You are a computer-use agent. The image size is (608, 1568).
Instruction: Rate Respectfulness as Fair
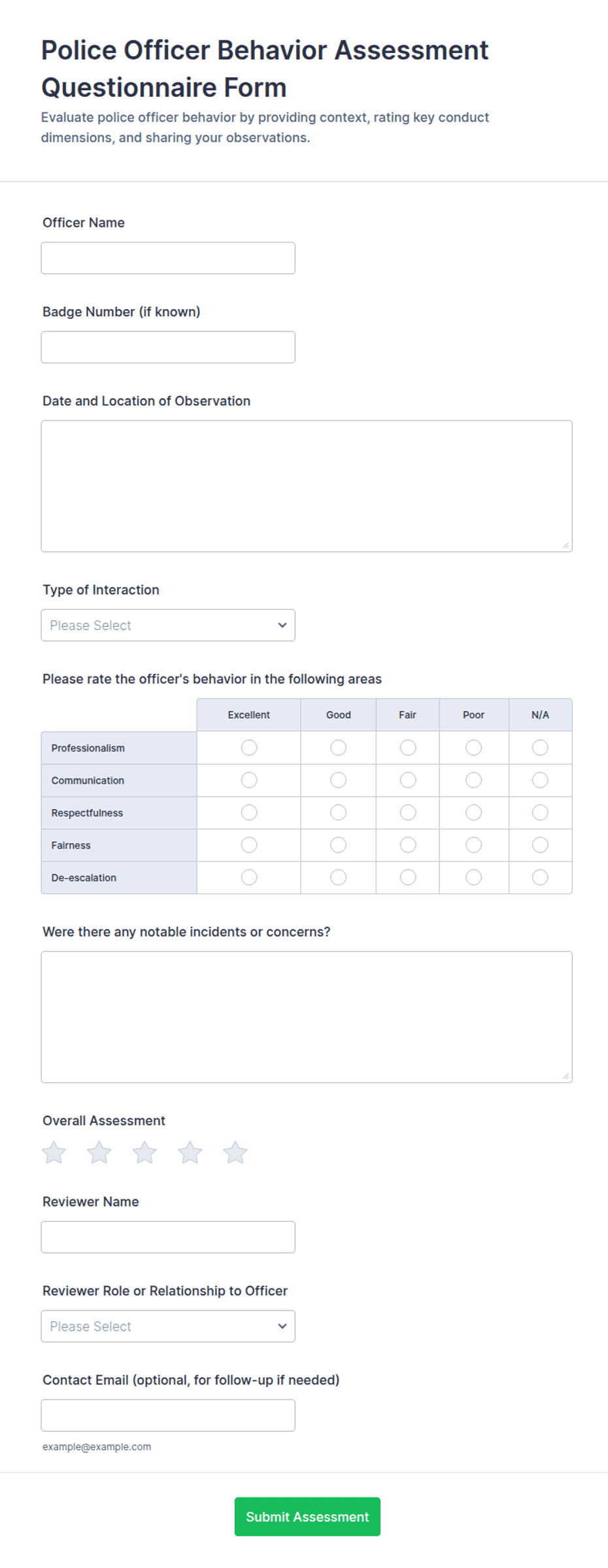coord(408,812)
